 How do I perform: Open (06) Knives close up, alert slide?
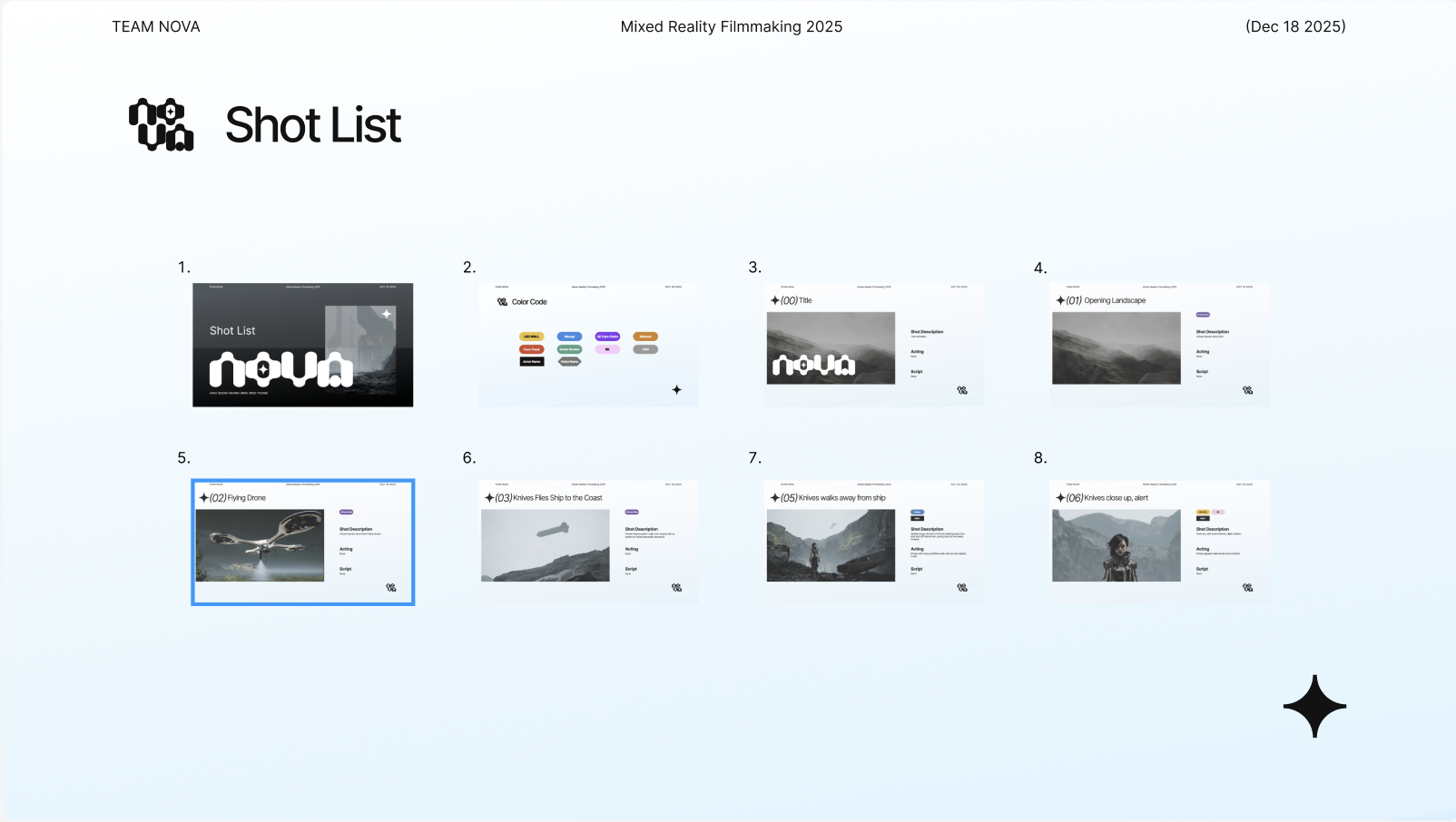(x=1159, y=542)
